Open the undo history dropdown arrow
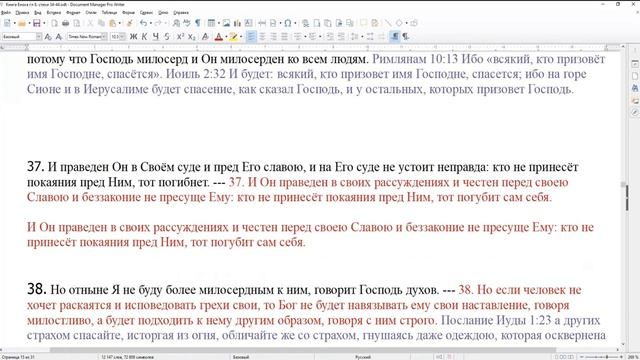Screen dimensions: 640x360 pyautogui.click(x=151, y=23)
